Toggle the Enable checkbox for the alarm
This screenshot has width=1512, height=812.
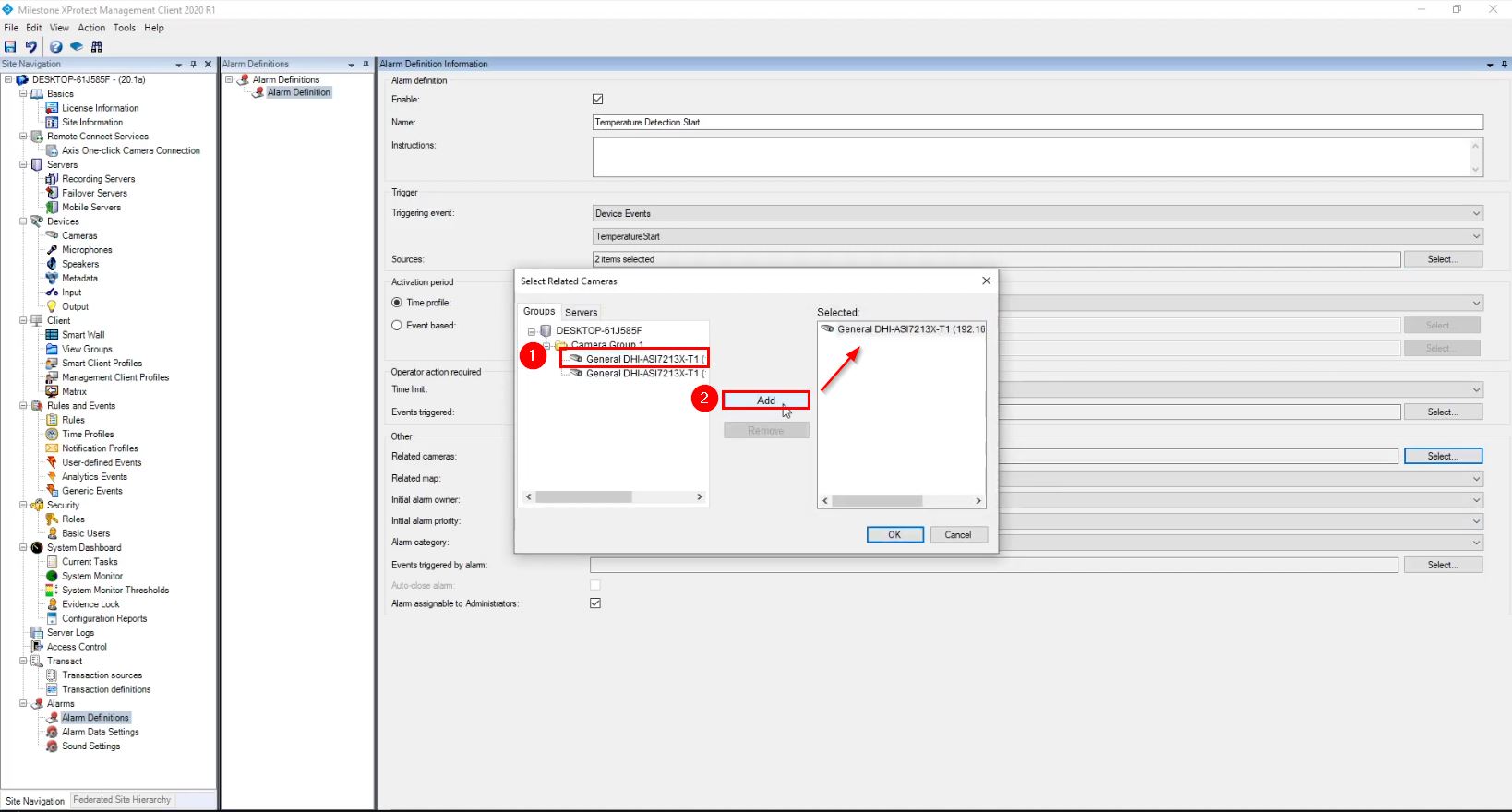(x=597, y=99)
